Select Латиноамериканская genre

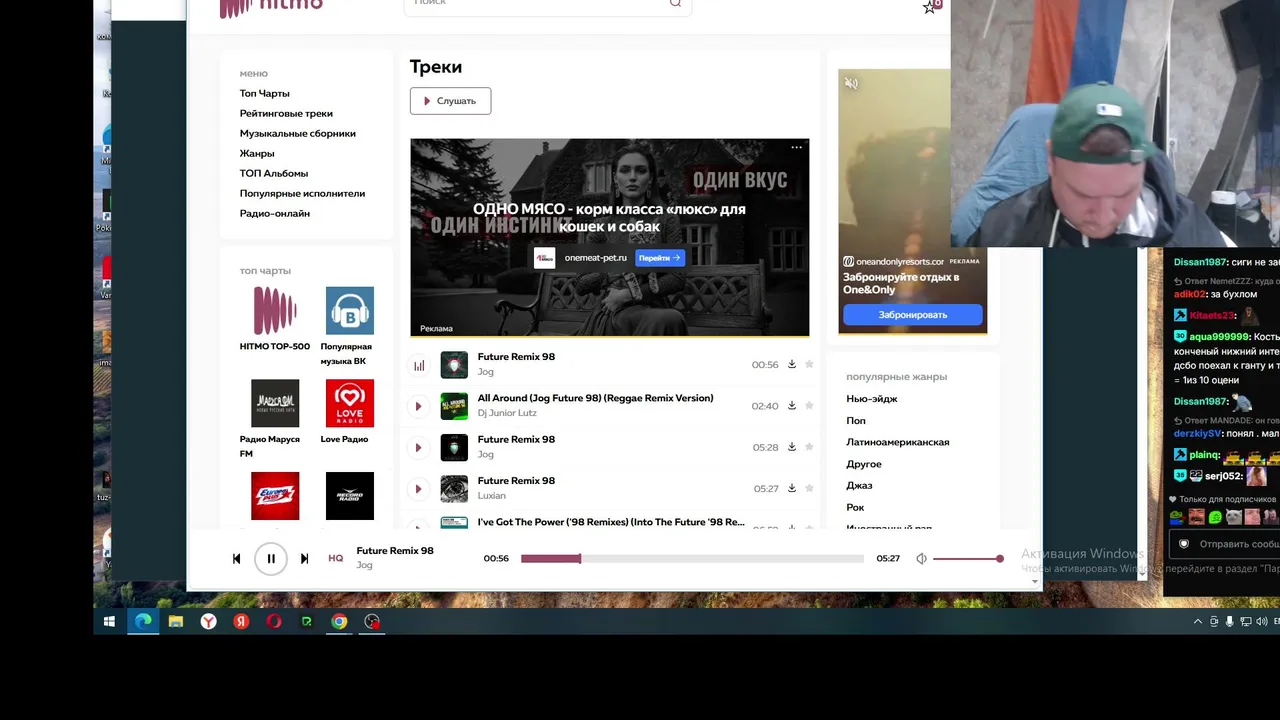[x=898, y=442]
